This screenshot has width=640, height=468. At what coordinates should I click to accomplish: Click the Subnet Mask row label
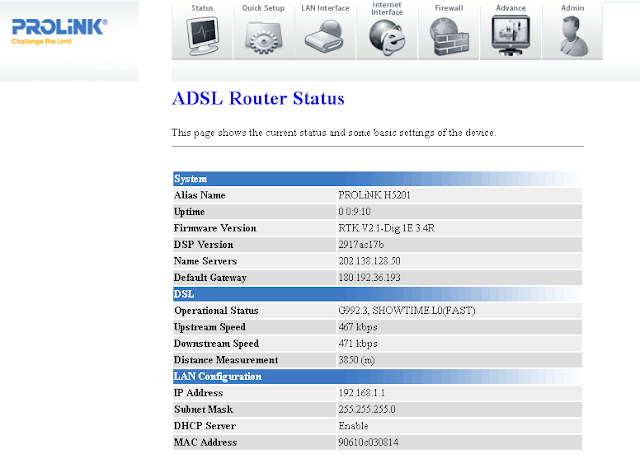pos(204,409)
